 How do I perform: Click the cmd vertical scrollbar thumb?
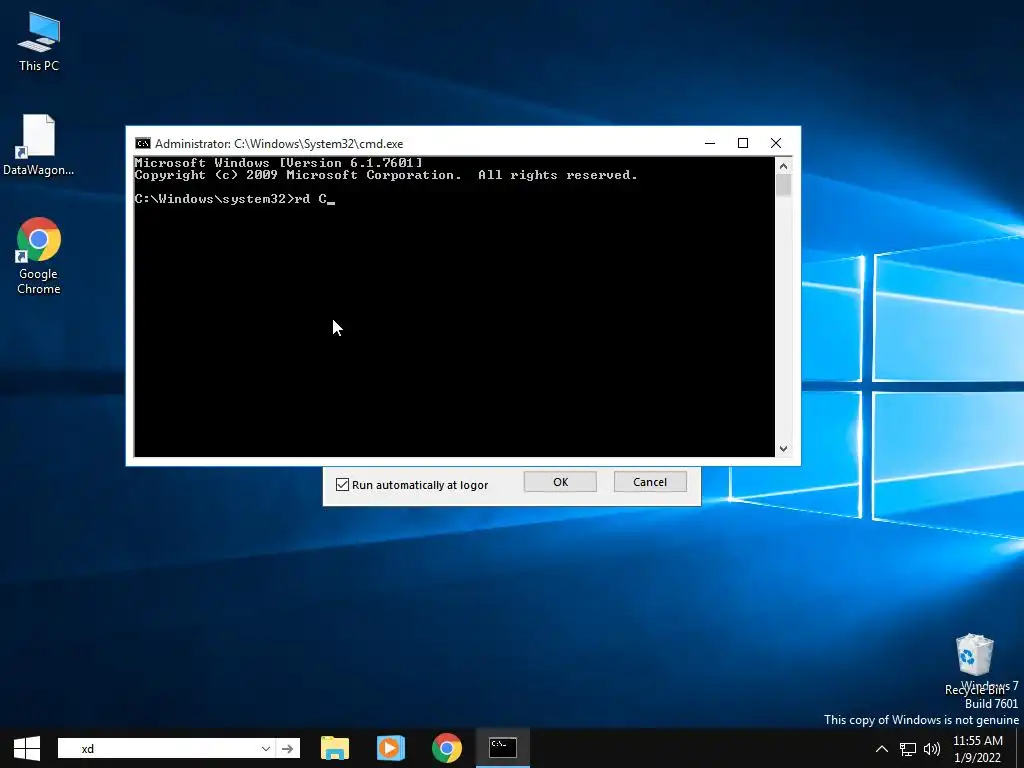784,185
